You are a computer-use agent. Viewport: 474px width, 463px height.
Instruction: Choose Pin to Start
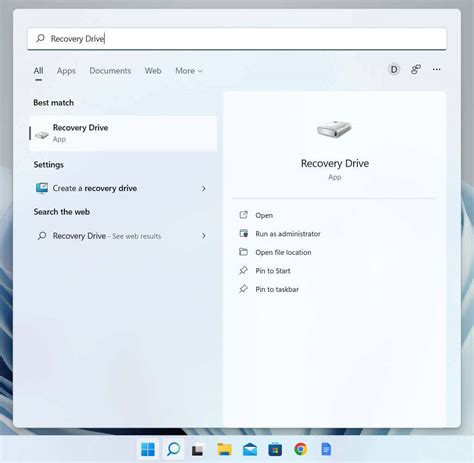(273, 271)
